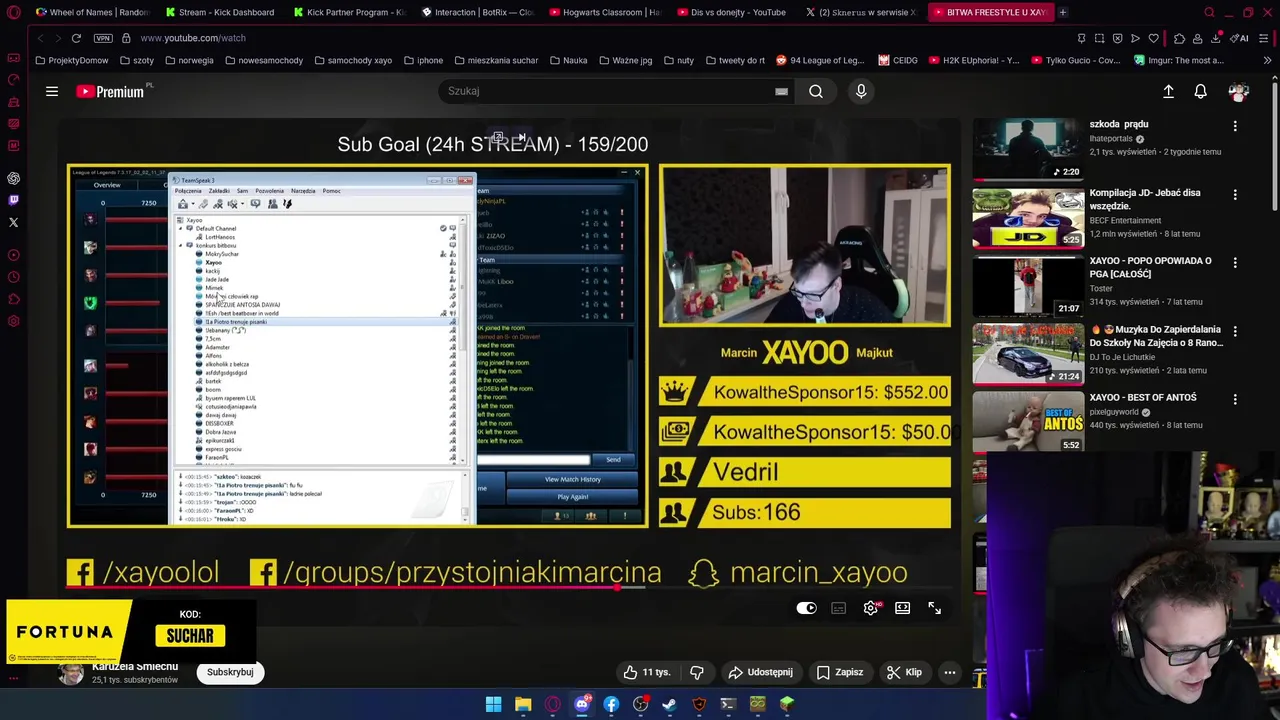
Task: Enter fullscreen video mode
Action: [x=934, y=608]
